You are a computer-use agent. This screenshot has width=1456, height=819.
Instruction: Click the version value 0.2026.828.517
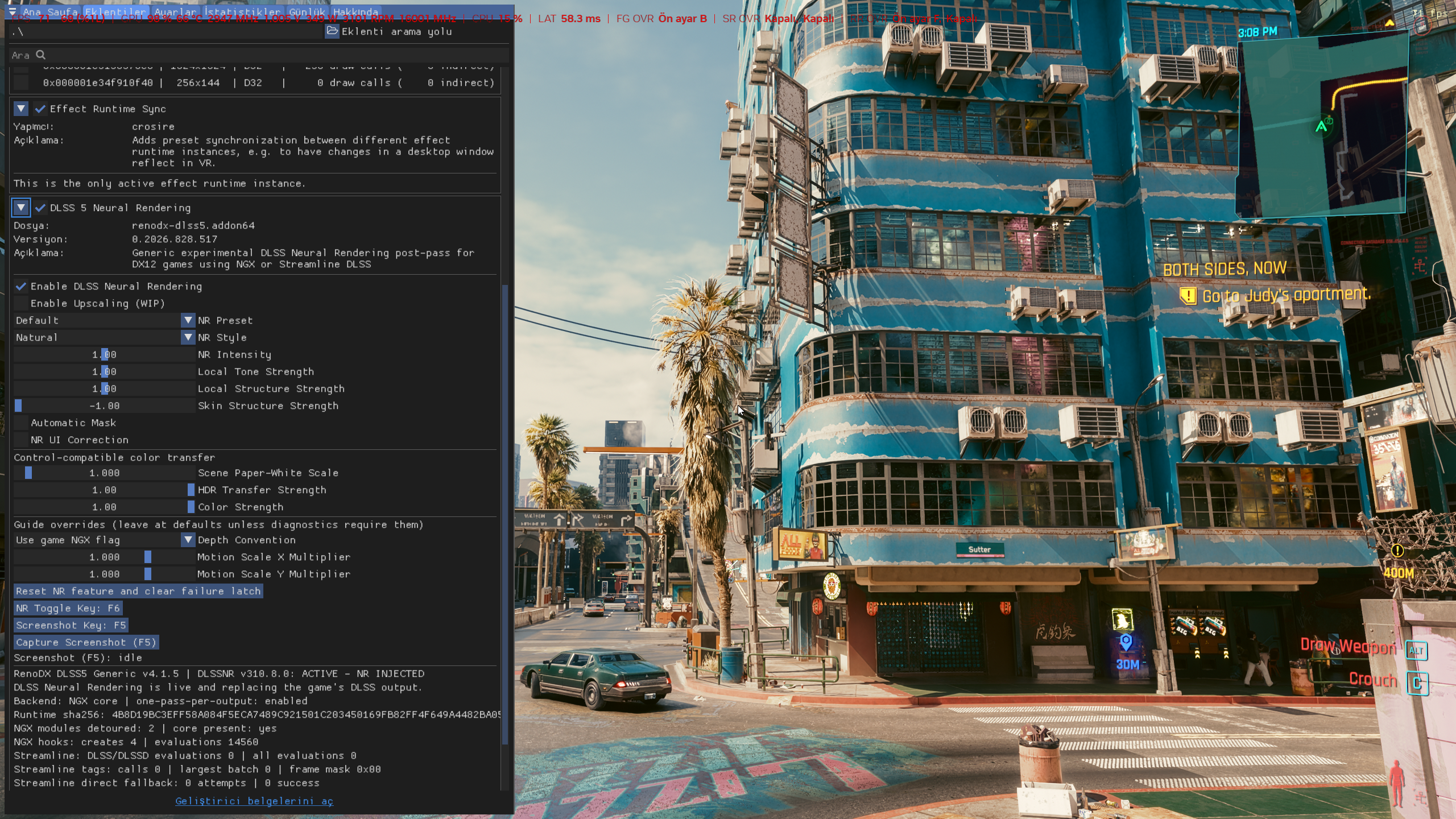tap(175, 239)
